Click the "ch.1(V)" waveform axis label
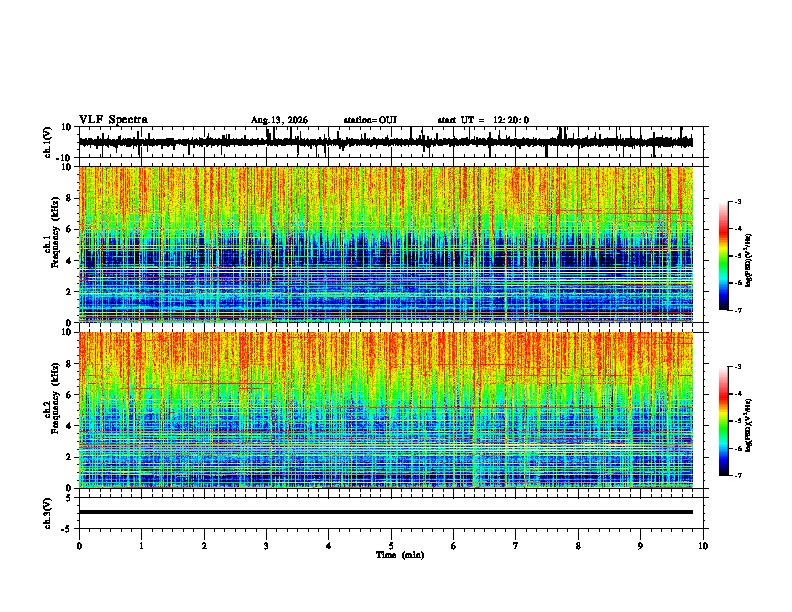 [x=48, y=142]
